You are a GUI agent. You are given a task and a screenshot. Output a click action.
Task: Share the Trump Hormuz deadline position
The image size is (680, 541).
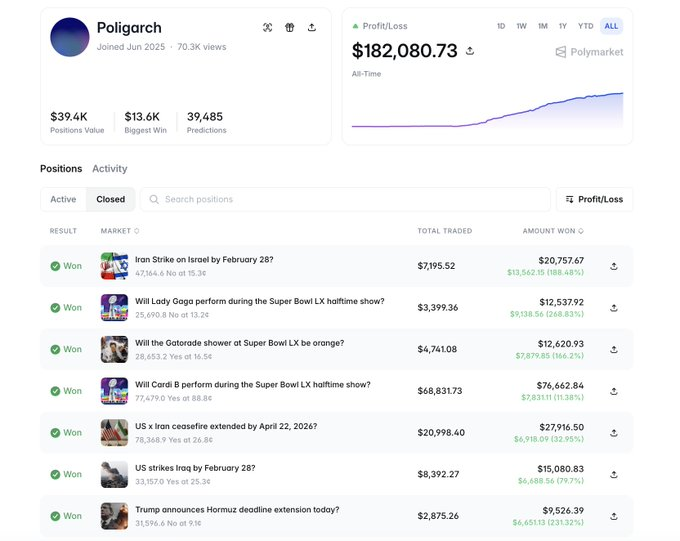pyautogui.click(x=614, y=516)
